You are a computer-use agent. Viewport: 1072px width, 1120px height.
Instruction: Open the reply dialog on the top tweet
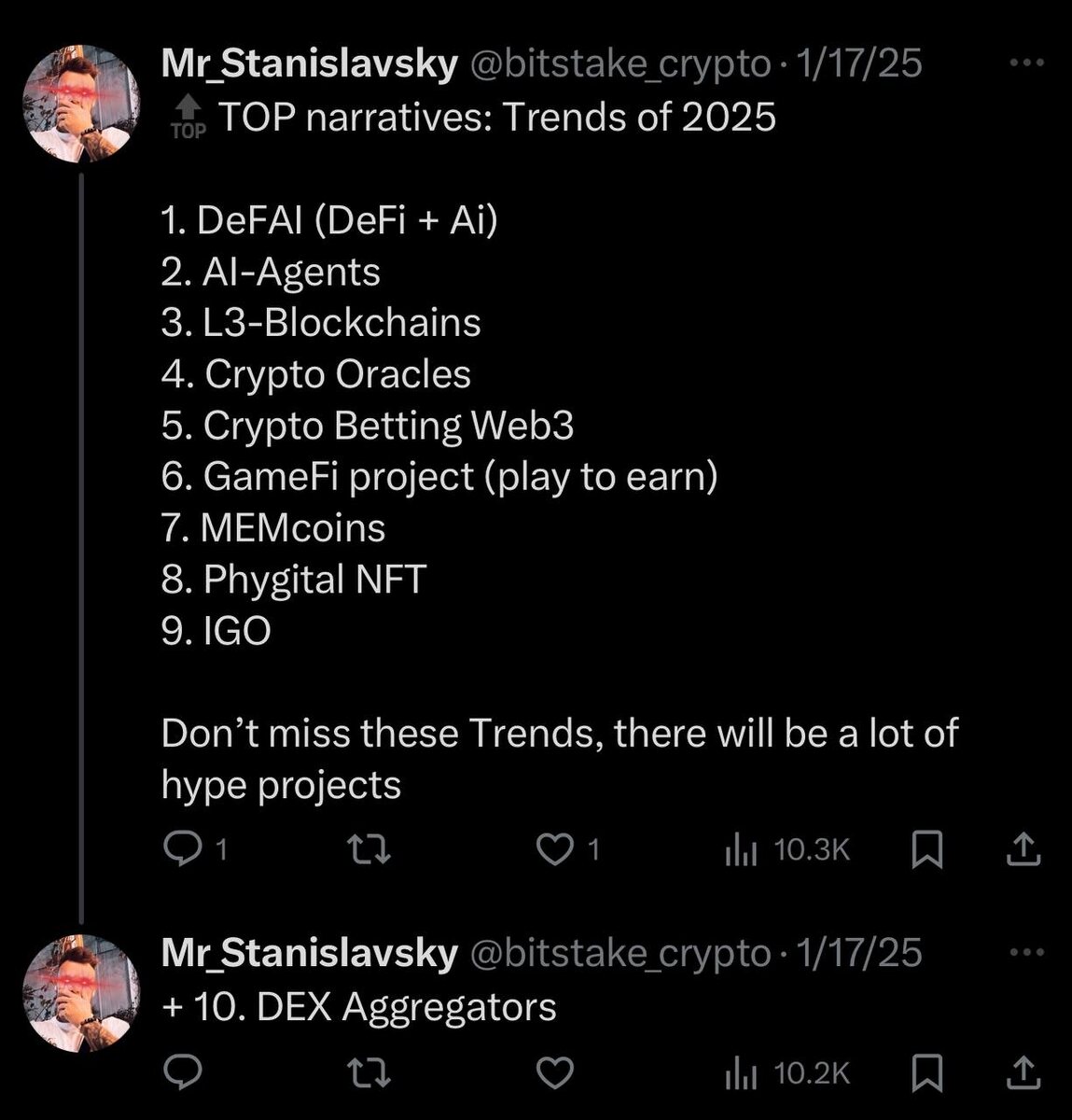point(183,847)
